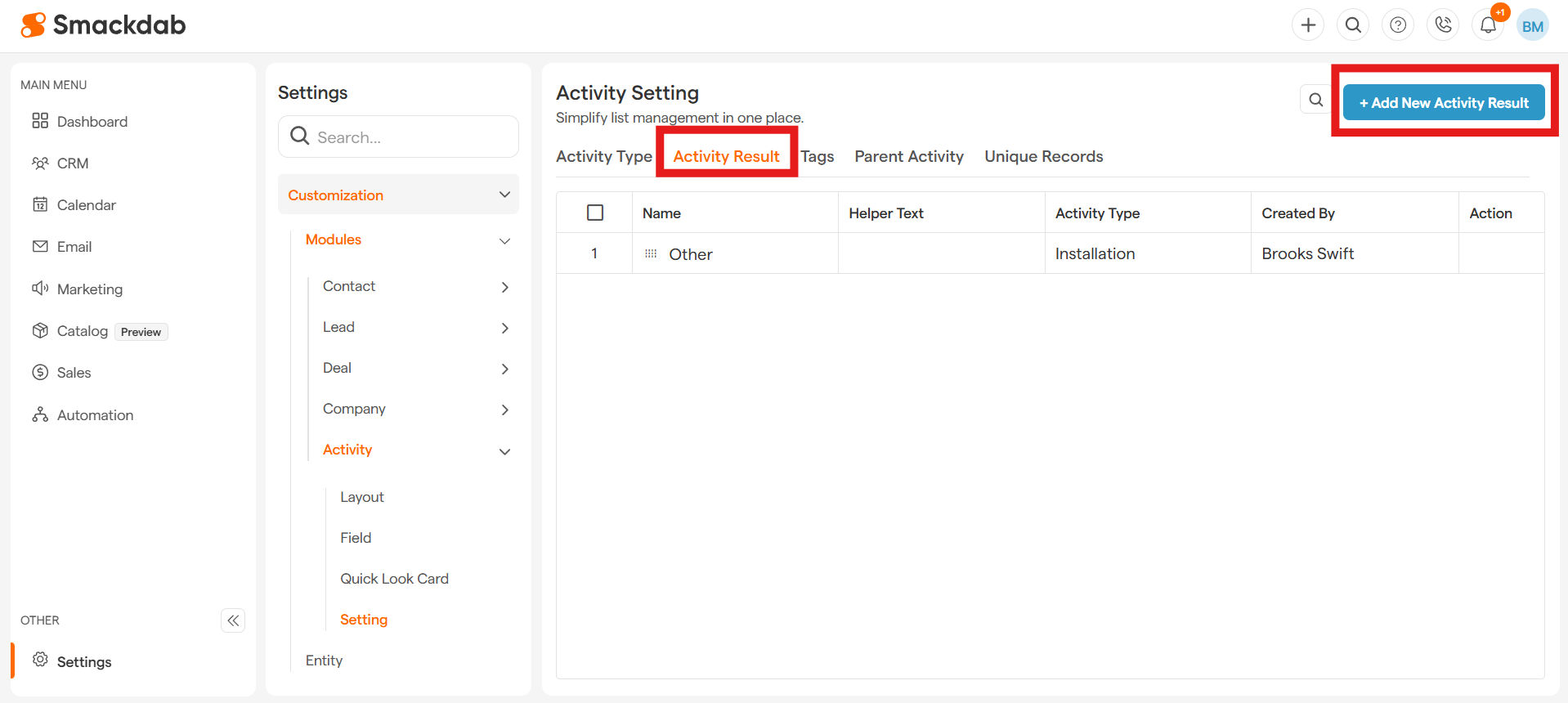
Task: Expand the Deal module submenu
Action: point(504,369)
